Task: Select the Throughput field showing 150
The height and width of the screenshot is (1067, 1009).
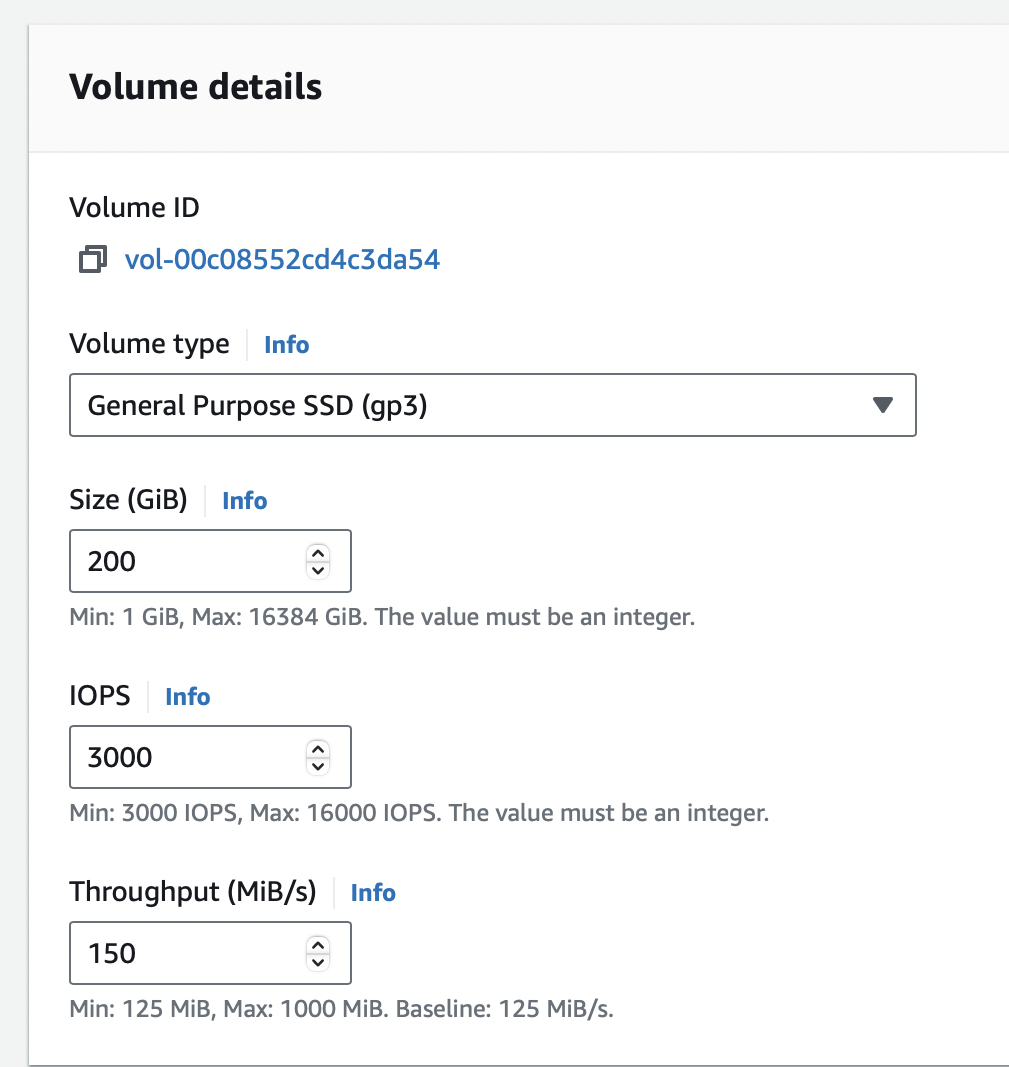Action: pos(185,953)
